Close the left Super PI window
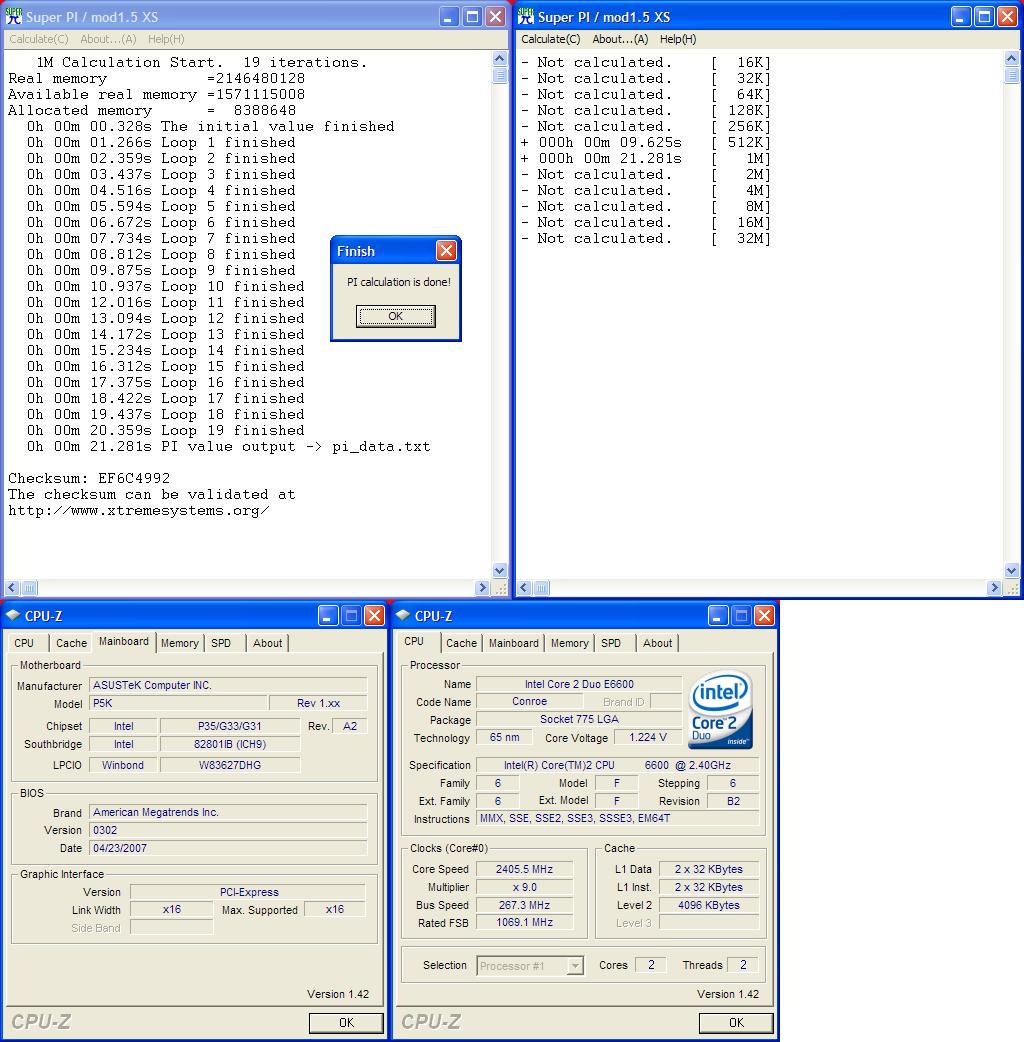The width and height of the screenshot is (1024, 1042). pyautogui.click(x=496, y=17)
